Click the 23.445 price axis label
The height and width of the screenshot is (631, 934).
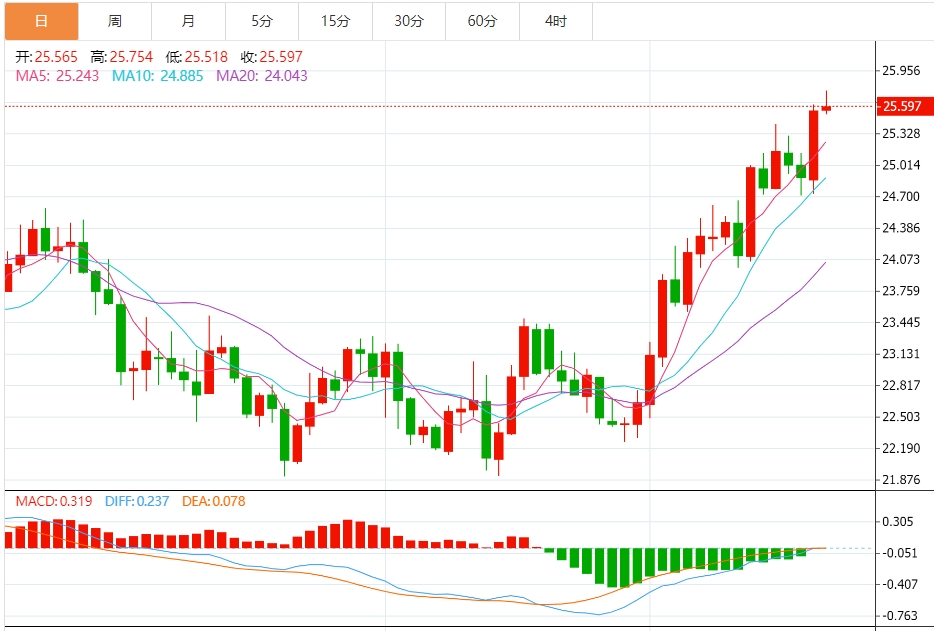click(x=901, y=322)
